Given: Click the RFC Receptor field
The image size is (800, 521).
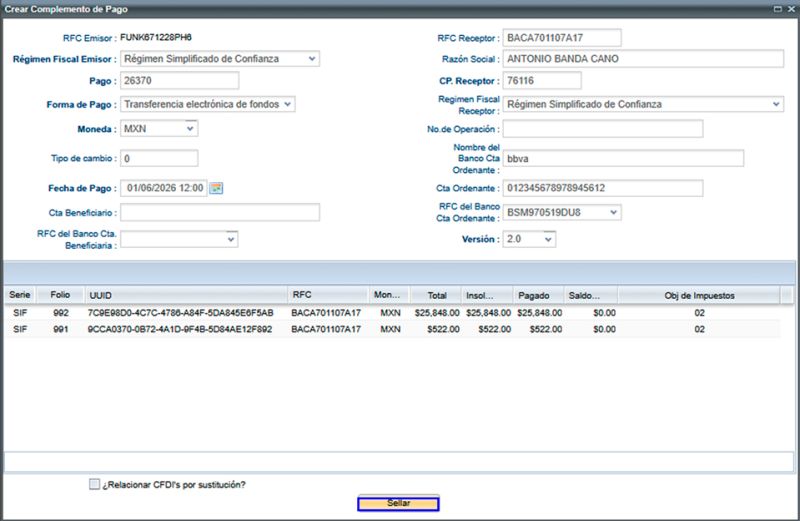Looking at the screenshot, I should [562, 38].
